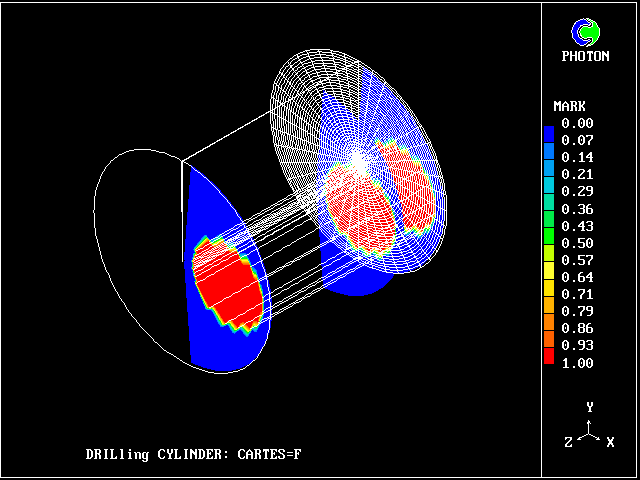The height and width of the screenshot is (480, 640).
Task: Pick the 1.00 legend value
Action: [577, 363]
